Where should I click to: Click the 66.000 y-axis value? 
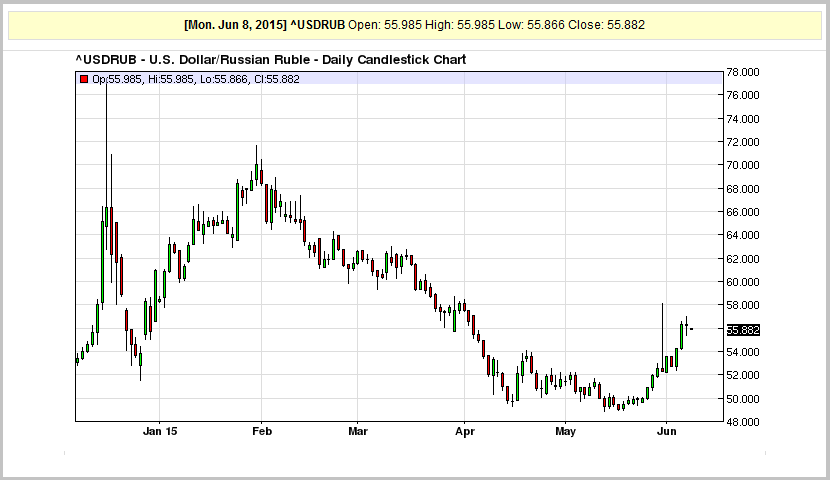743,212
